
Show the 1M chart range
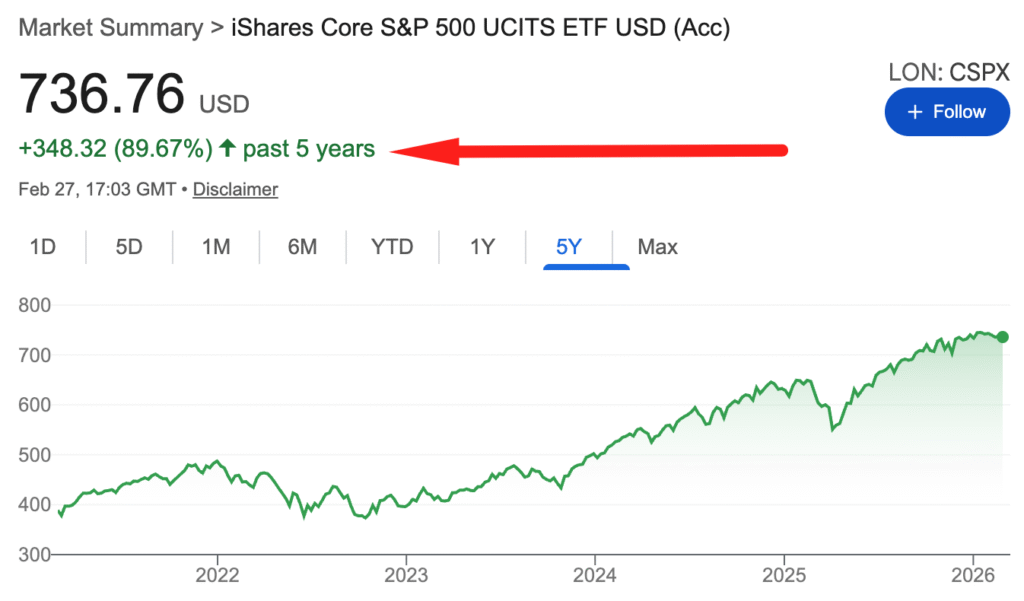(x=216, y=247)
